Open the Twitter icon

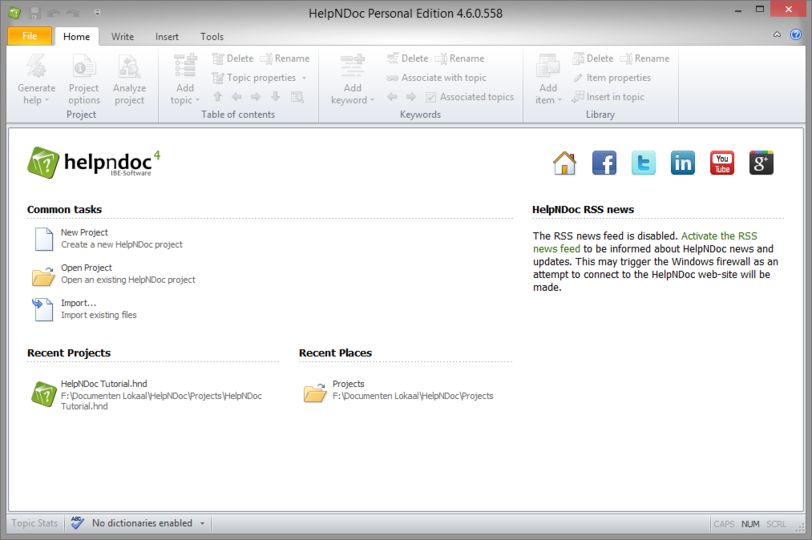click(643, 163)
